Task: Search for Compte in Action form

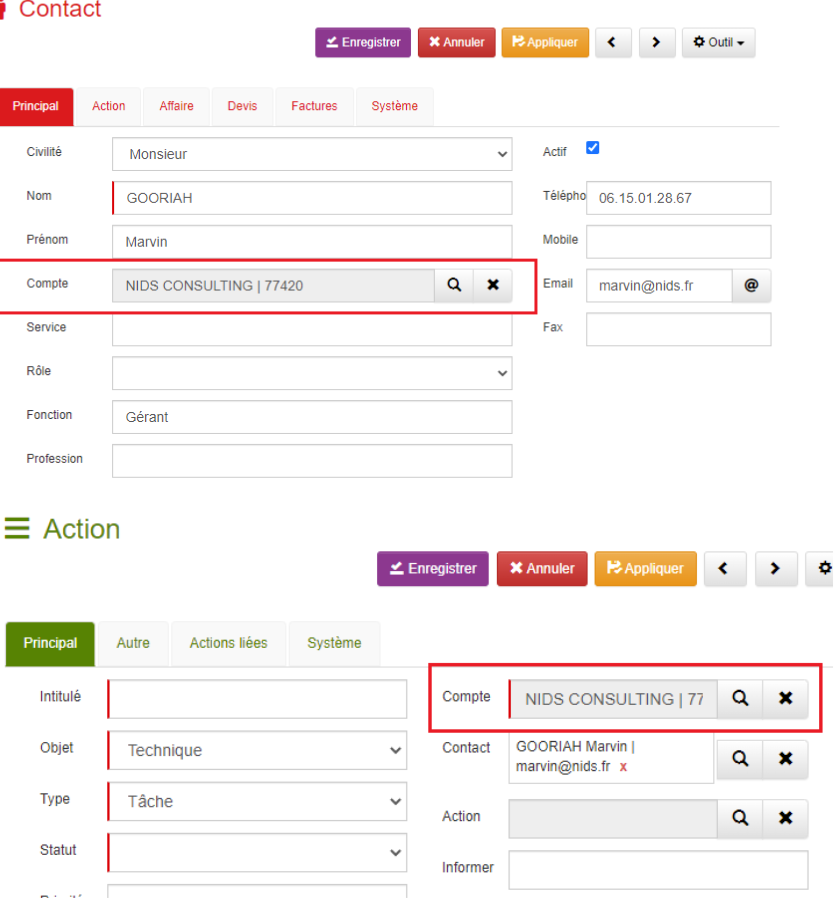Action: pyautogui.click(x=740, y=699)
